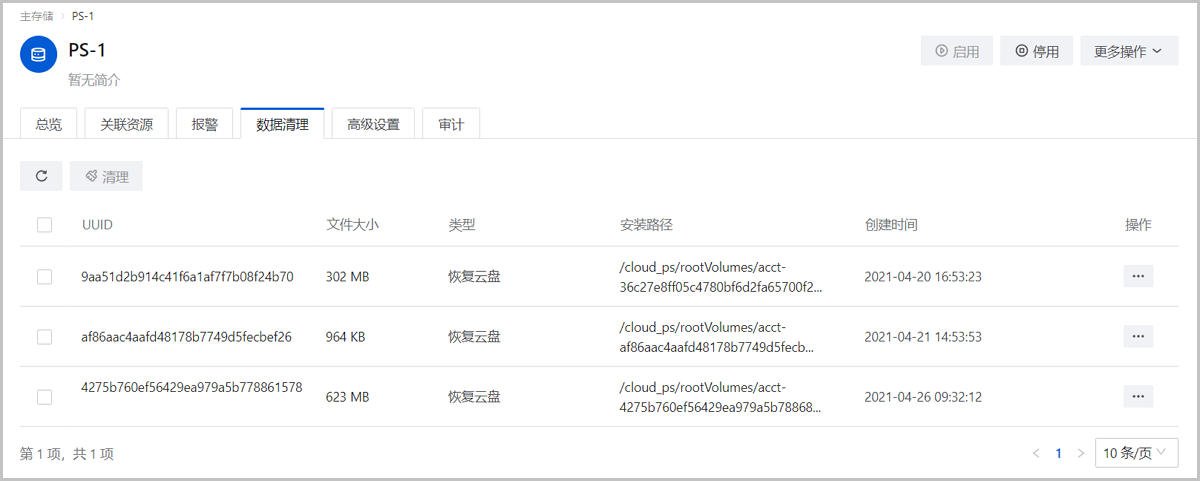
Task: Open actions menu for 623 MB row
Action: tap(1137, 397)
